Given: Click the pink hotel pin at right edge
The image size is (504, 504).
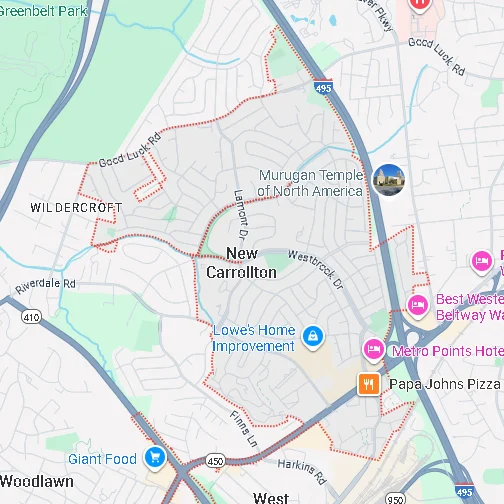Looking at the screenshot, I should [x=482, y=262].
